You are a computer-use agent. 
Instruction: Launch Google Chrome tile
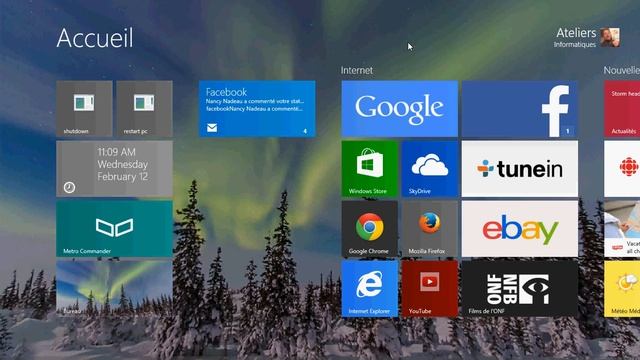(369, 229)
